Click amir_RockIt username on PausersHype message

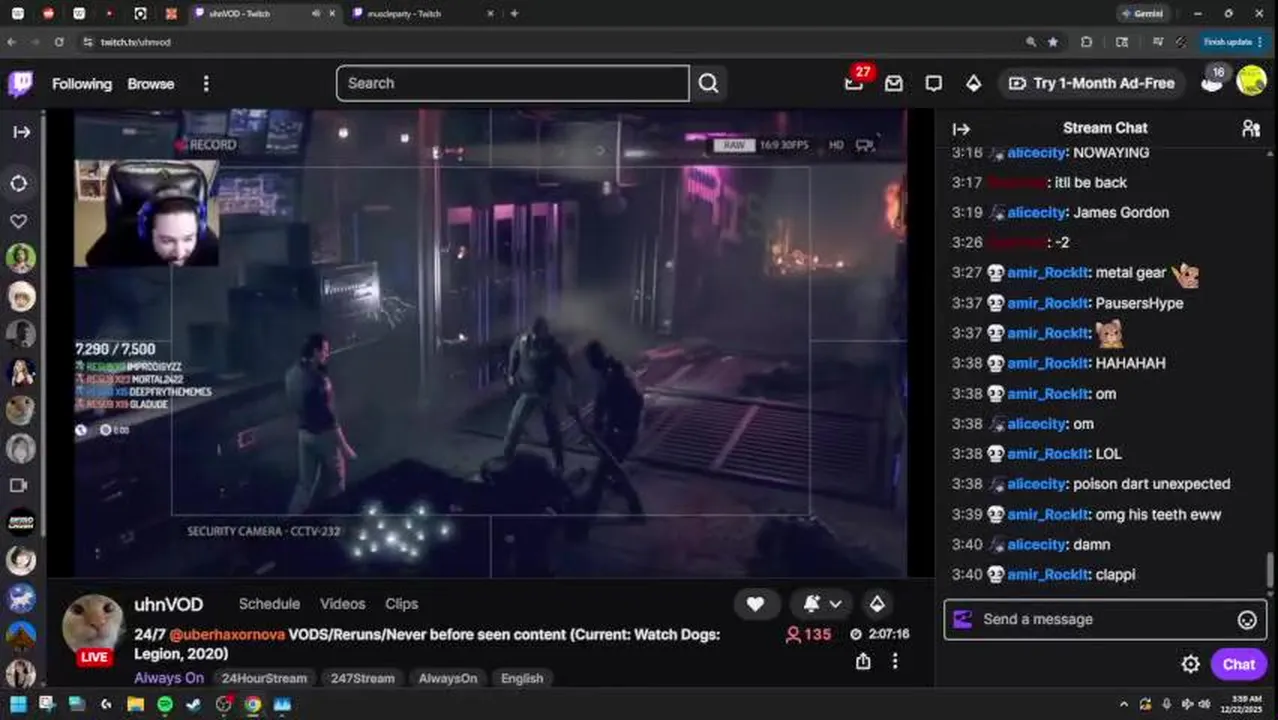(1048, 303)
